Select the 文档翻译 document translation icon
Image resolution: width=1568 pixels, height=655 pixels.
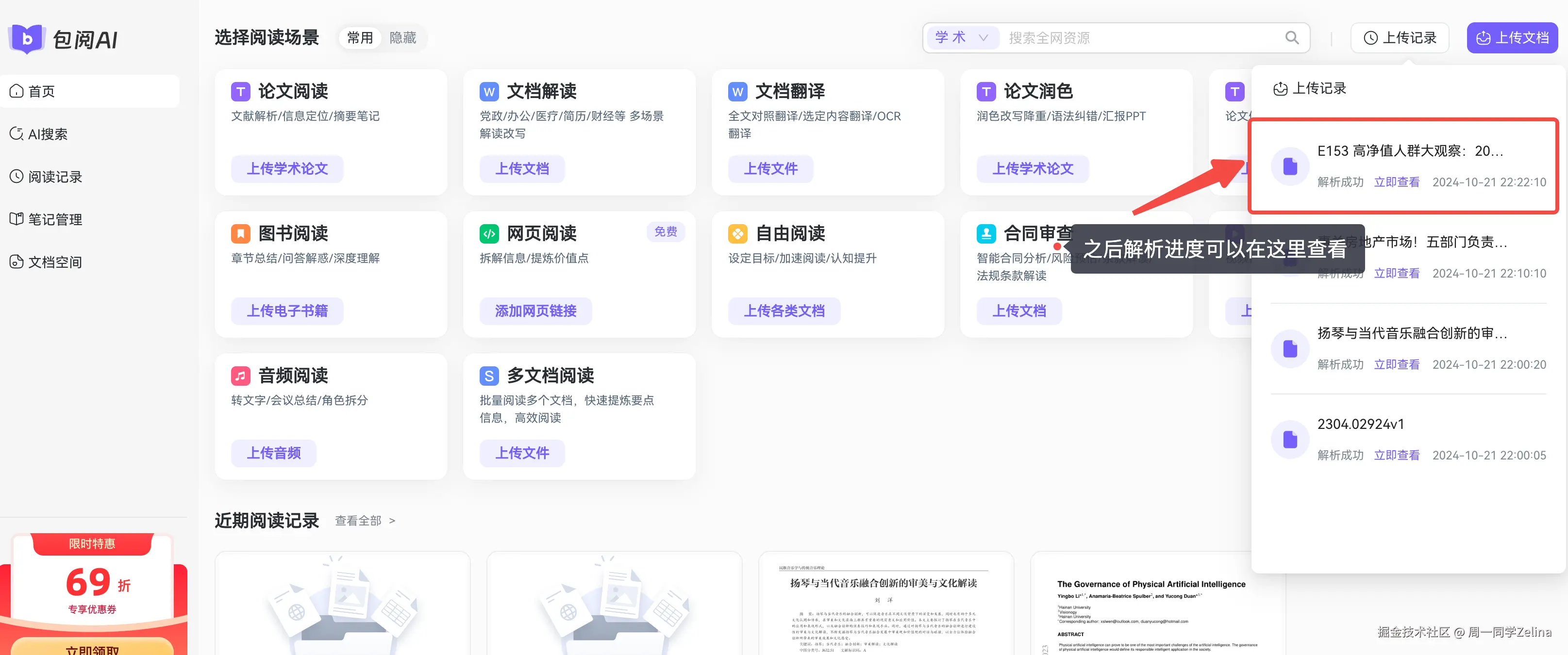(737, 91)
